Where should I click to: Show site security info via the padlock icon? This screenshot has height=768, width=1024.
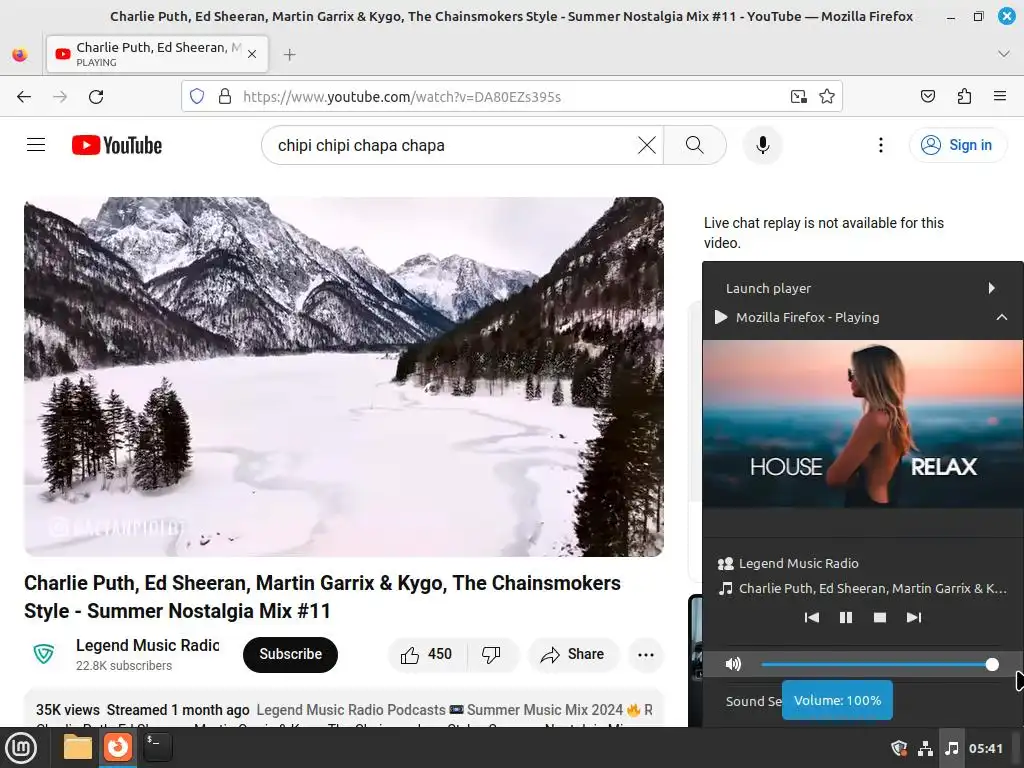[225, 97]
